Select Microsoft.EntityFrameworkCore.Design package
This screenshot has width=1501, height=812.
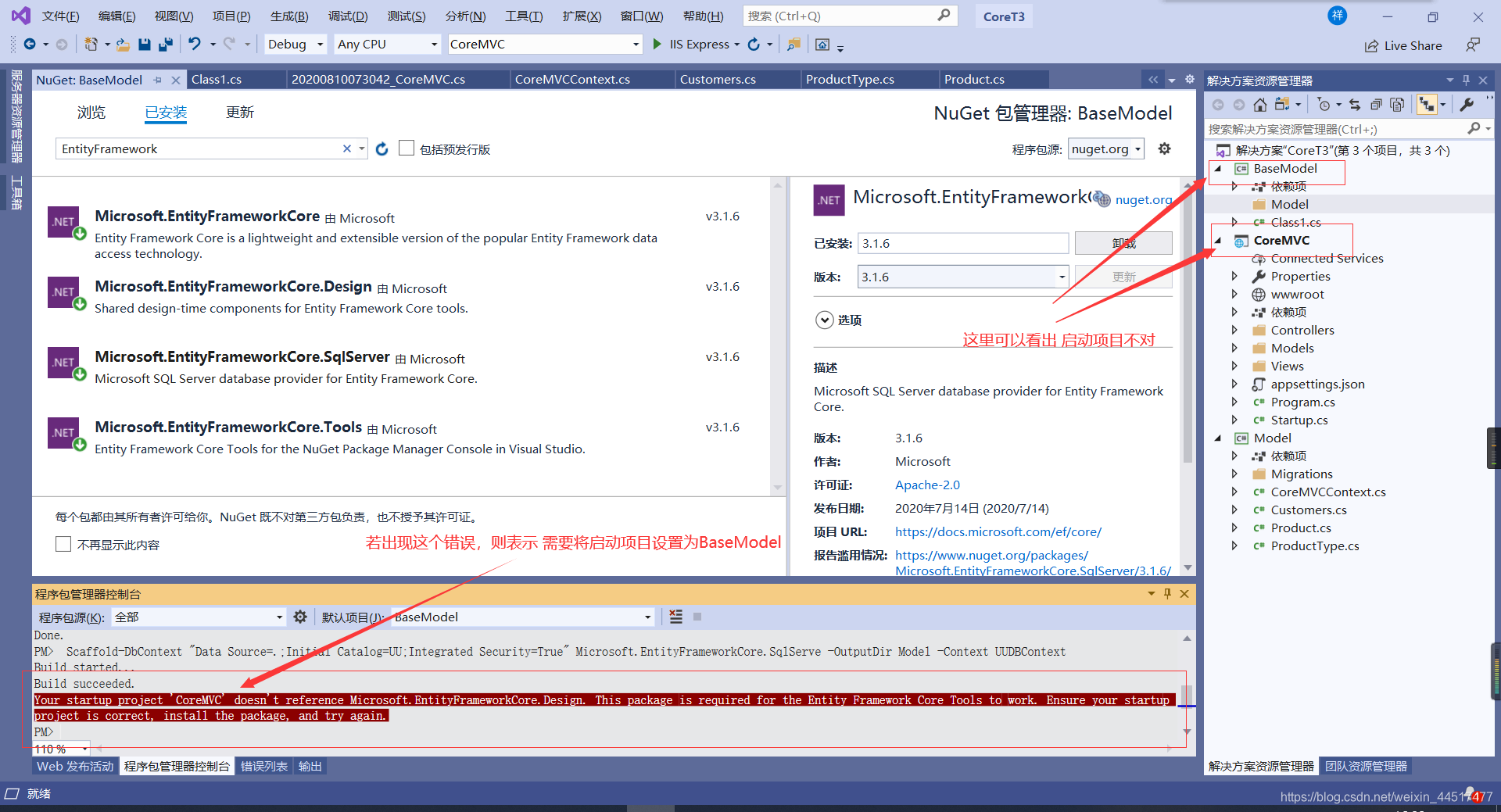(x=400, y=297)
